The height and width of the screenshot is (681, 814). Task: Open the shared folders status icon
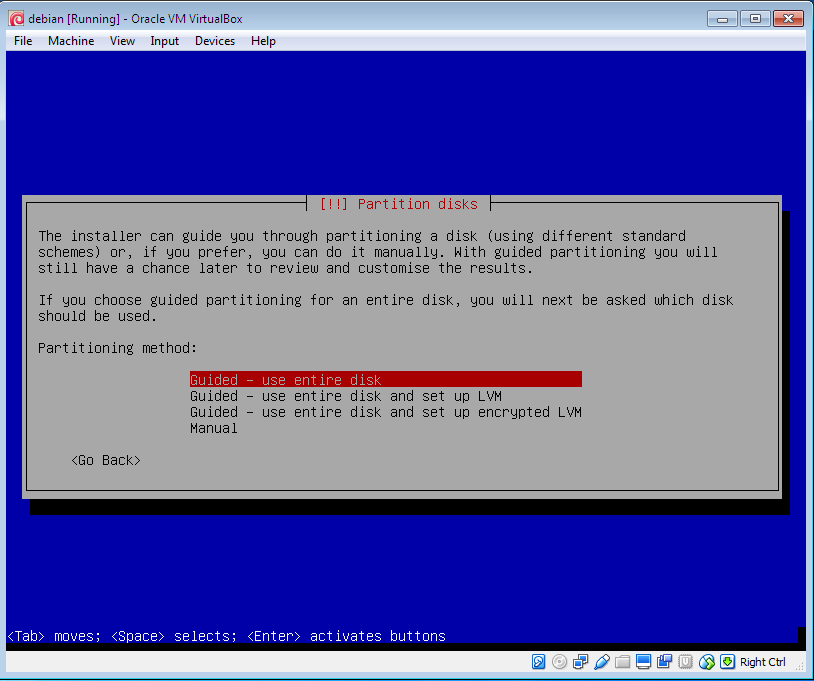point(622,662)
